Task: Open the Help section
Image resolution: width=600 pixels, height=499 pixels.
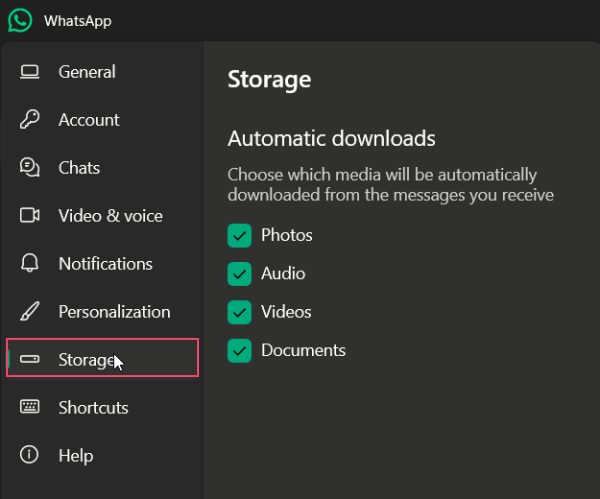Action: 103,455
